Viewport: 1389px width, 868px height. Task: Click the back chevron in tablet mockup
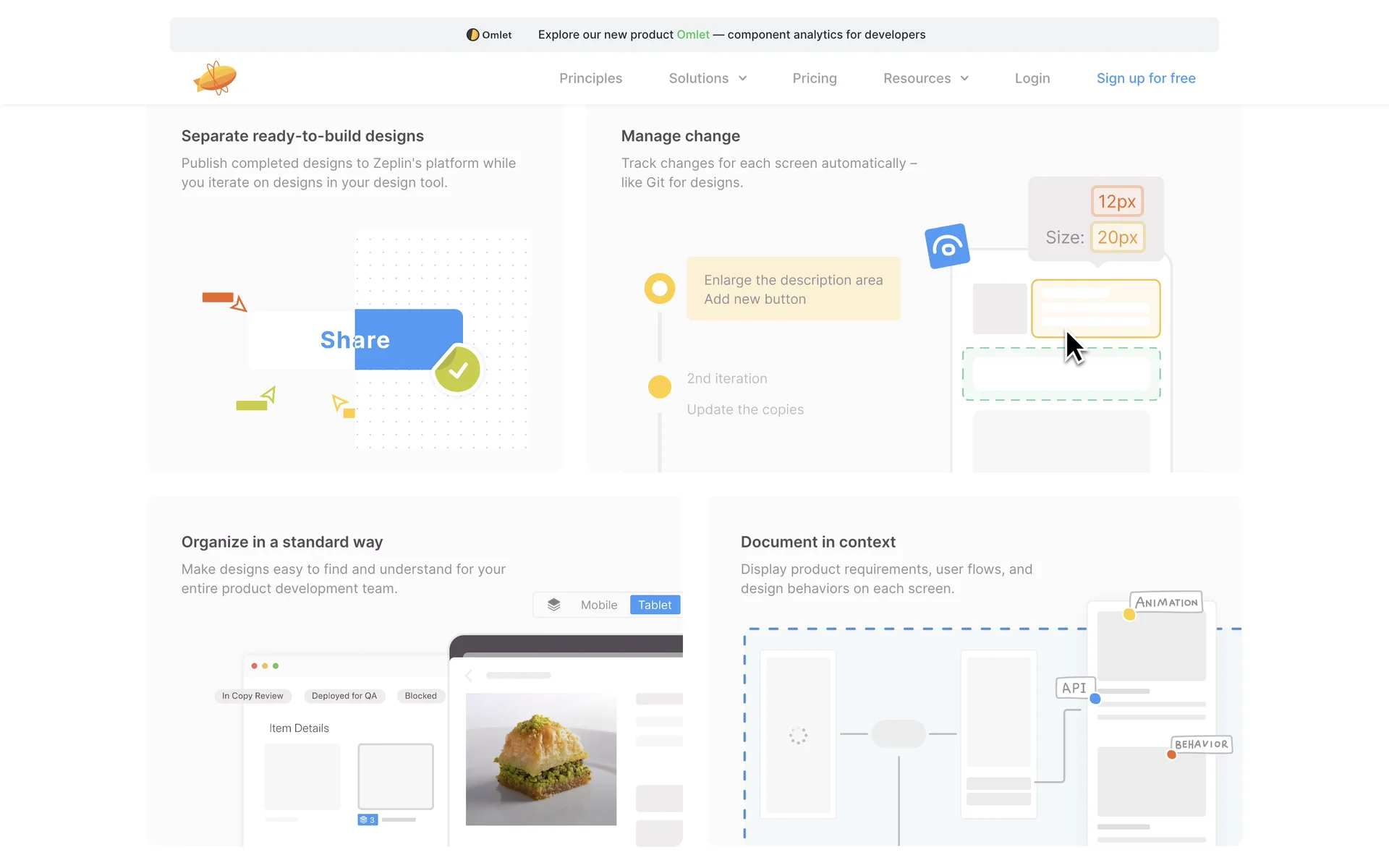click(x=469, y=676)
